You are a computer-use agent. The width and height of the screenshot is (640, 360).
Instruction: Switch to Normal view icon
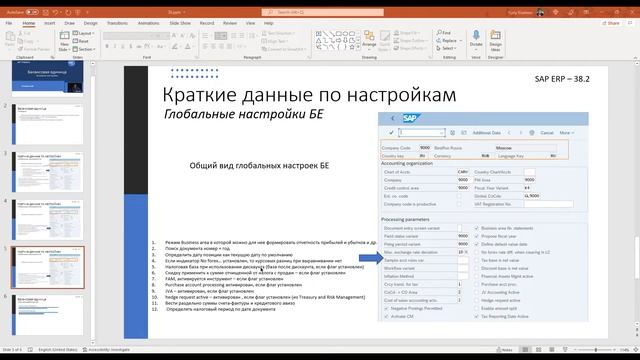(x=525, y=350)
